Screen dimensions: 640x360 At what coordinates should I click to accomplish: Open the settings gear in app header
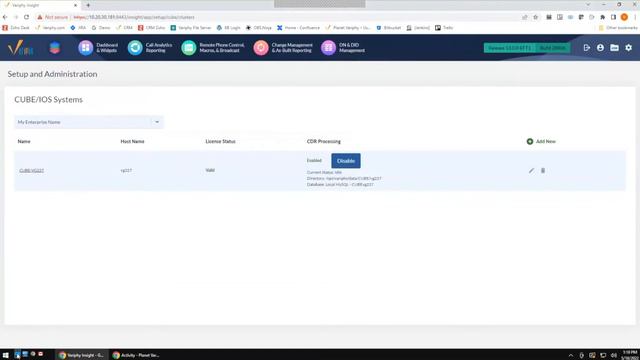(x=629, y=48)
